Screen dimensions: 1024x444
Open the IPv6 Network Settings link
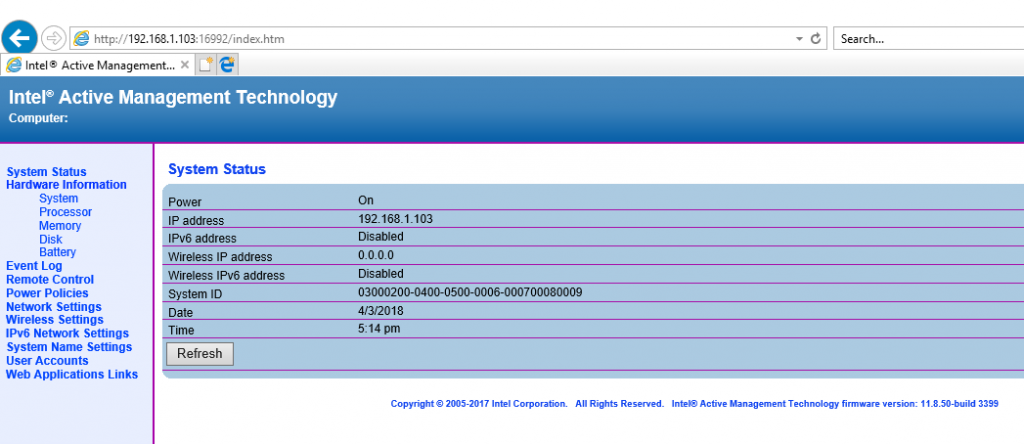(x=68, y=334)
